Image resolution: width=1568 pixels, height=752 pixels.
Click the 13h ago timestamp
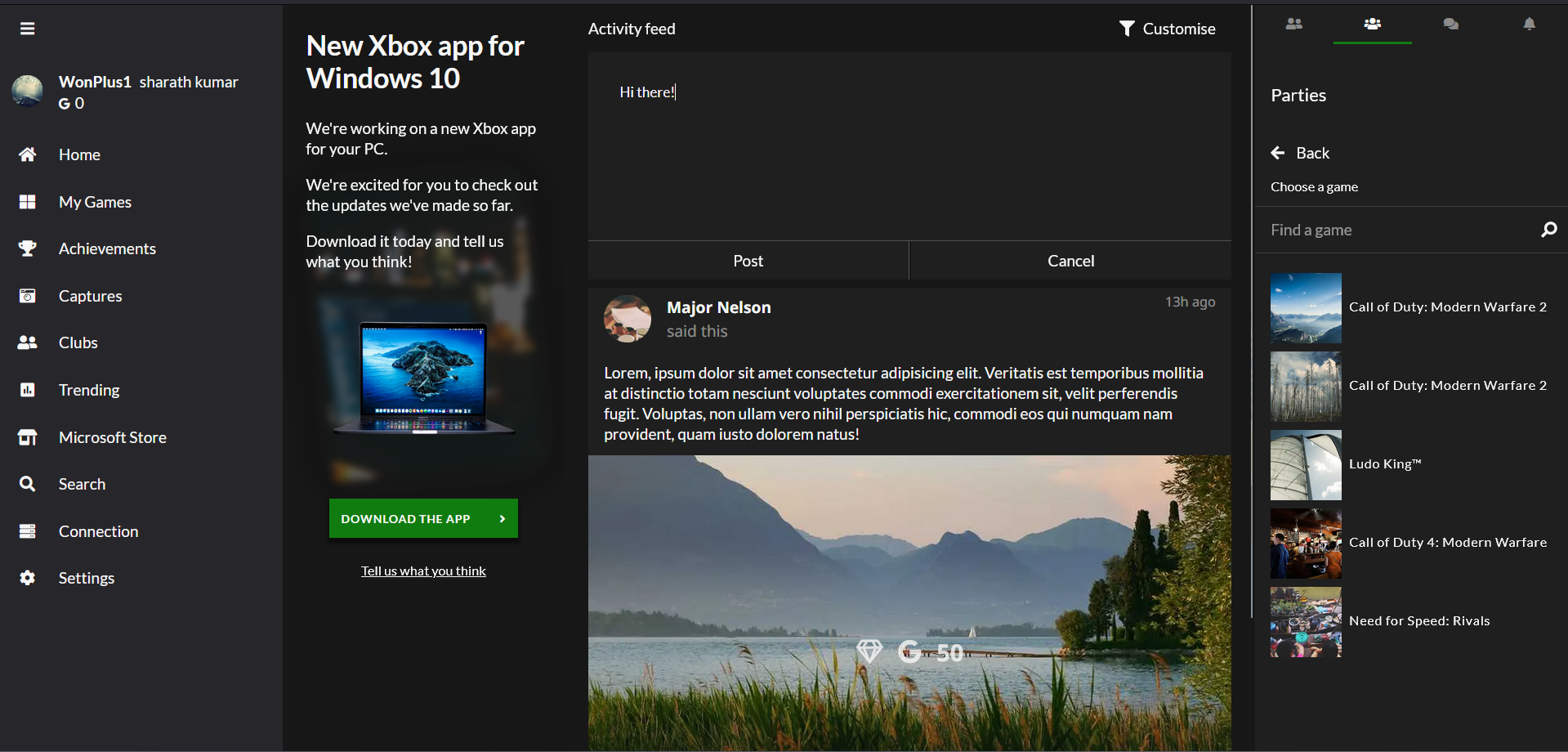point(1190,302)
